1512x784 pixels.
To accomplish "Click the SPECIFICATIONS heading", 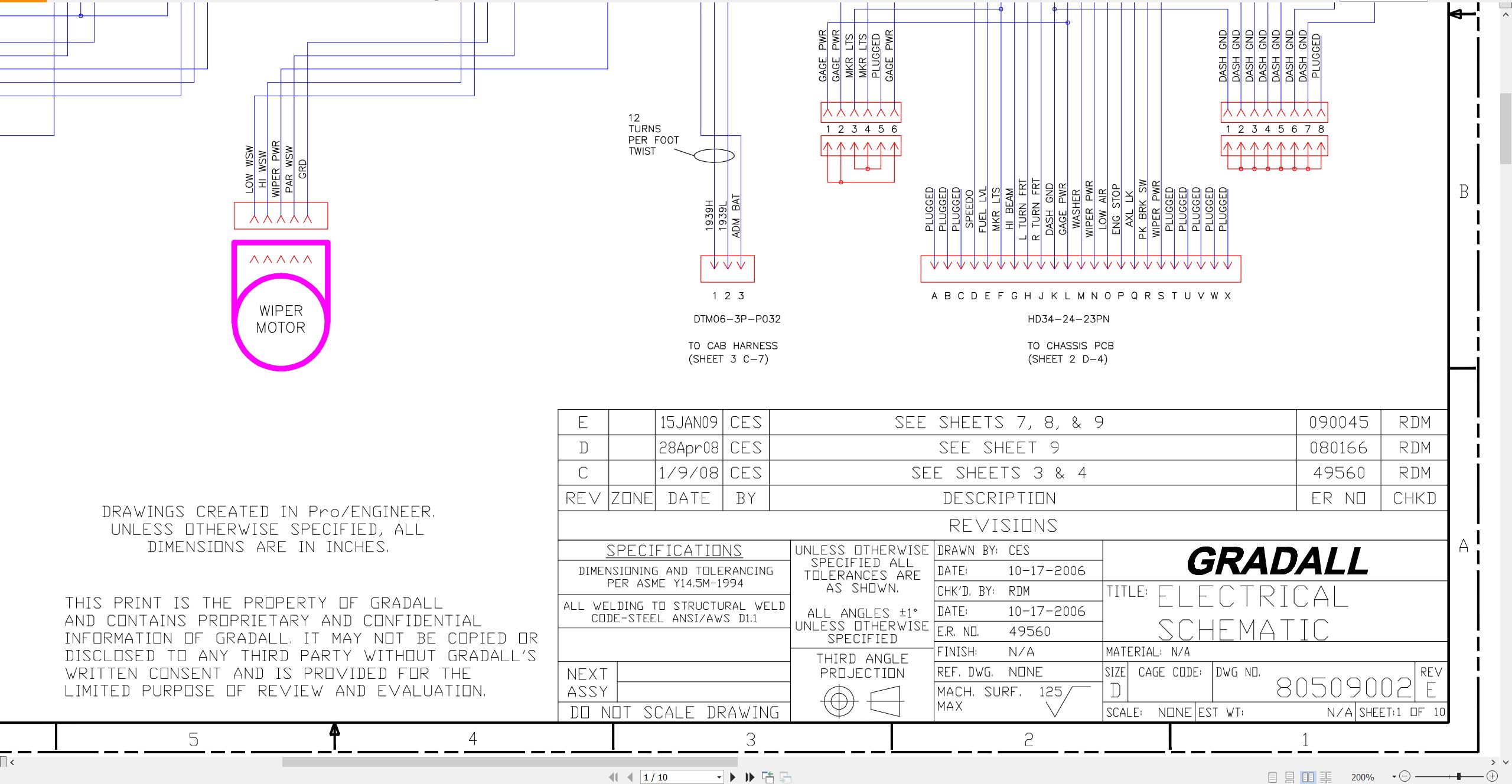I will [674, 550].
